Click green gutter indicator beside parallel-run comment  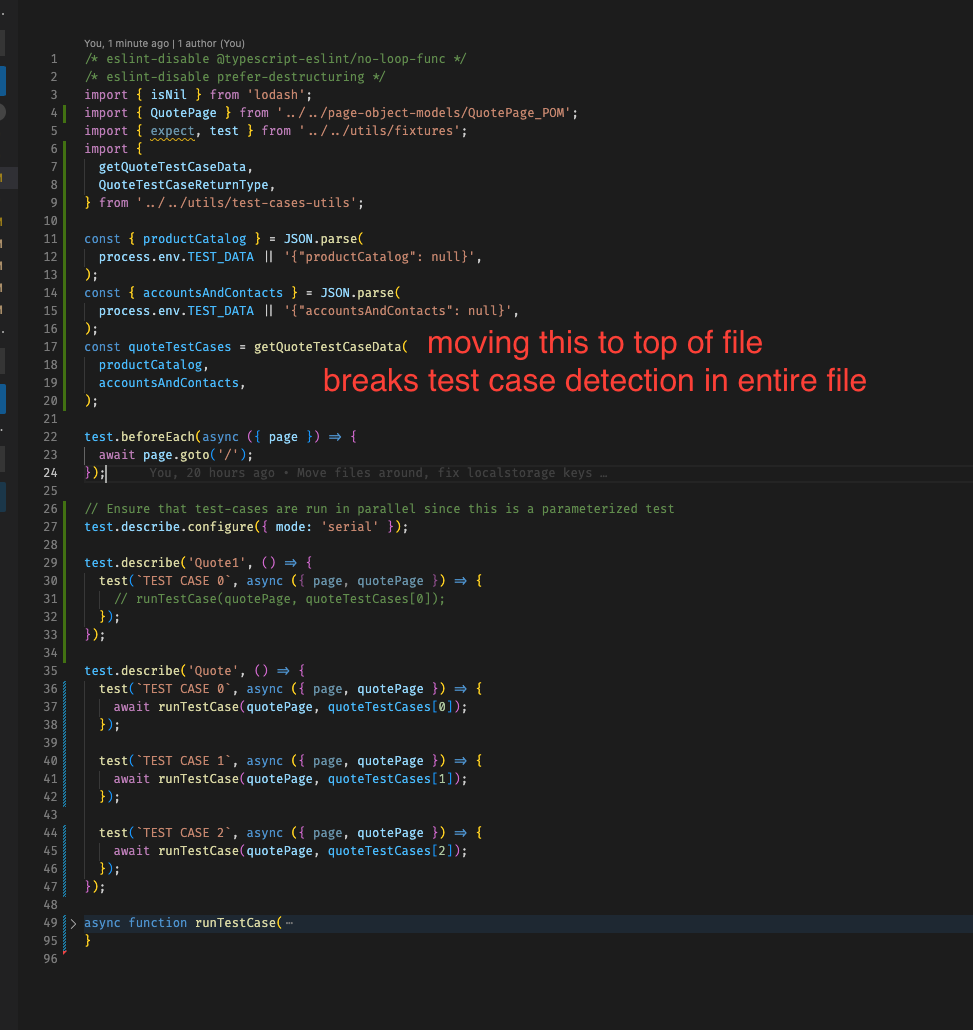pyautogui.click(x=66, y=508)
